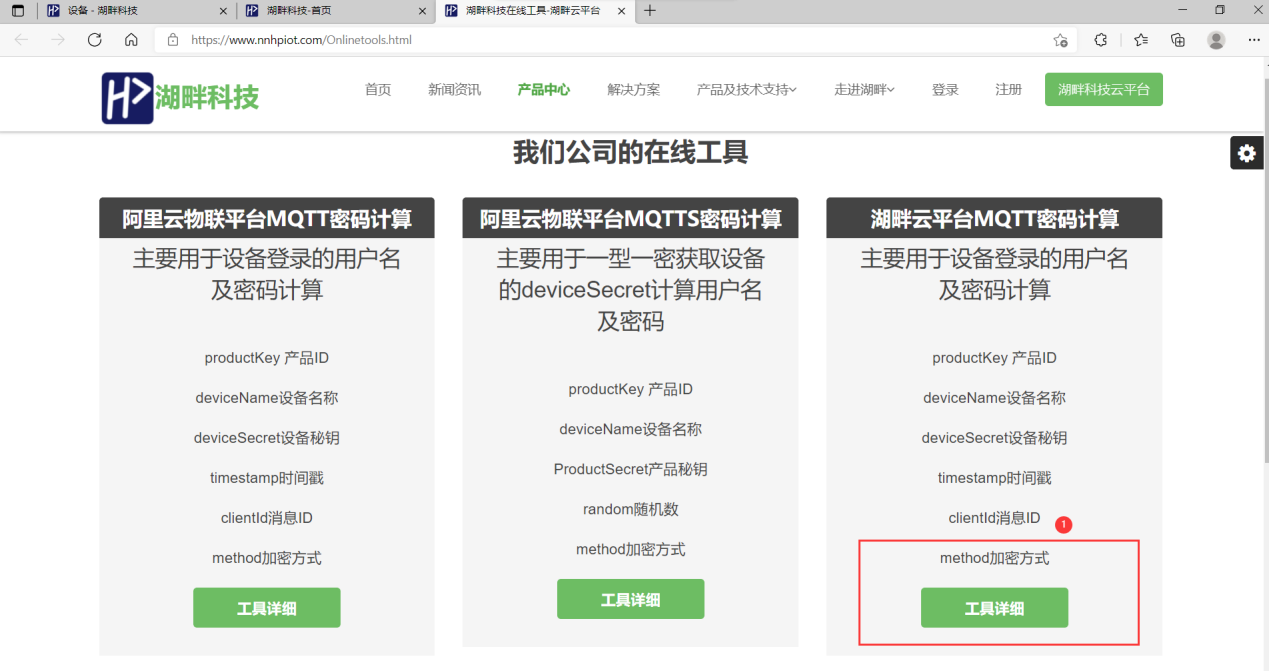Click the browser back arrow
Image resolution: width=1269 pixels, height=671 pixels.
(x=21, y=40)
